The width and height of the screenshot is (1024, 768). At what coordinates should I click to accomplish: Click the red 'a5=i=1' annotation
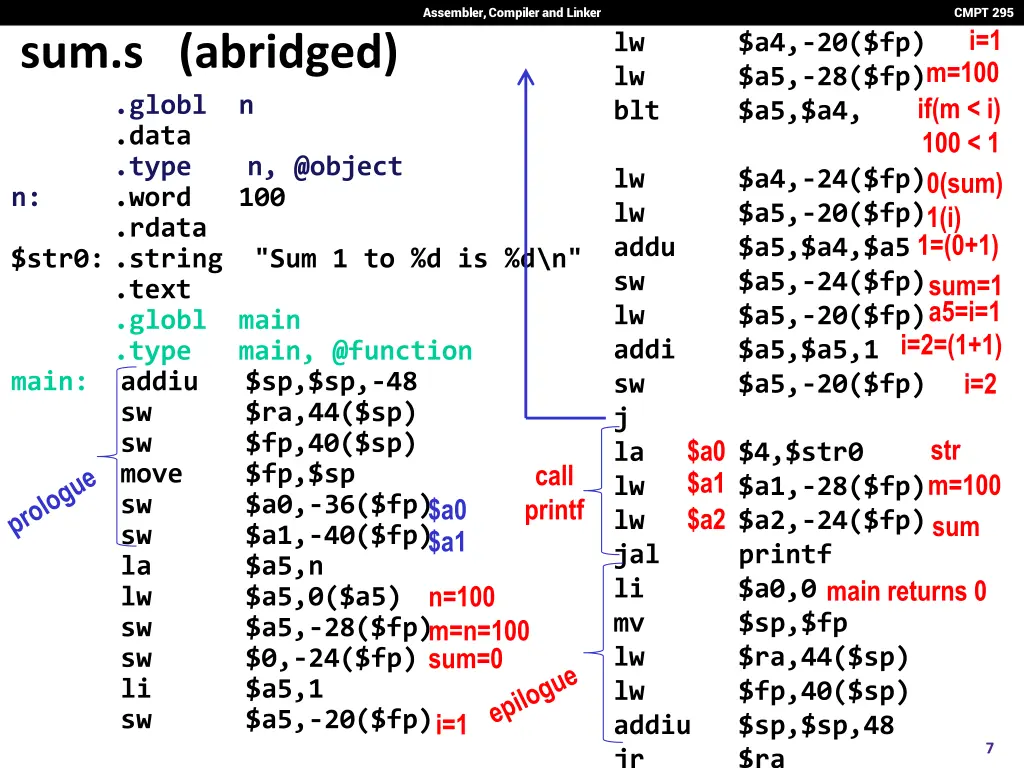pyautogui.click(x=964, y=313)
